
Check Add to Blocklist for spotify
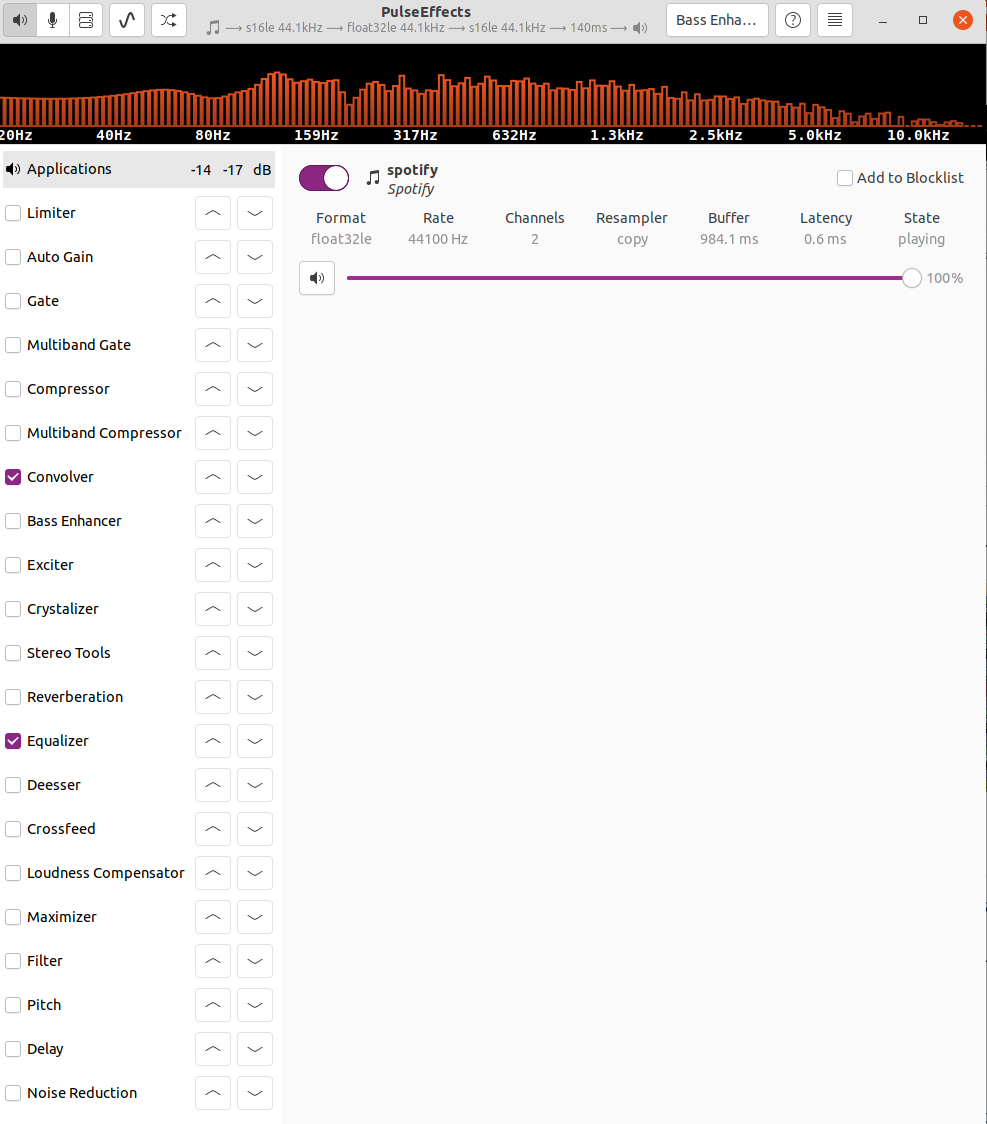844,177
